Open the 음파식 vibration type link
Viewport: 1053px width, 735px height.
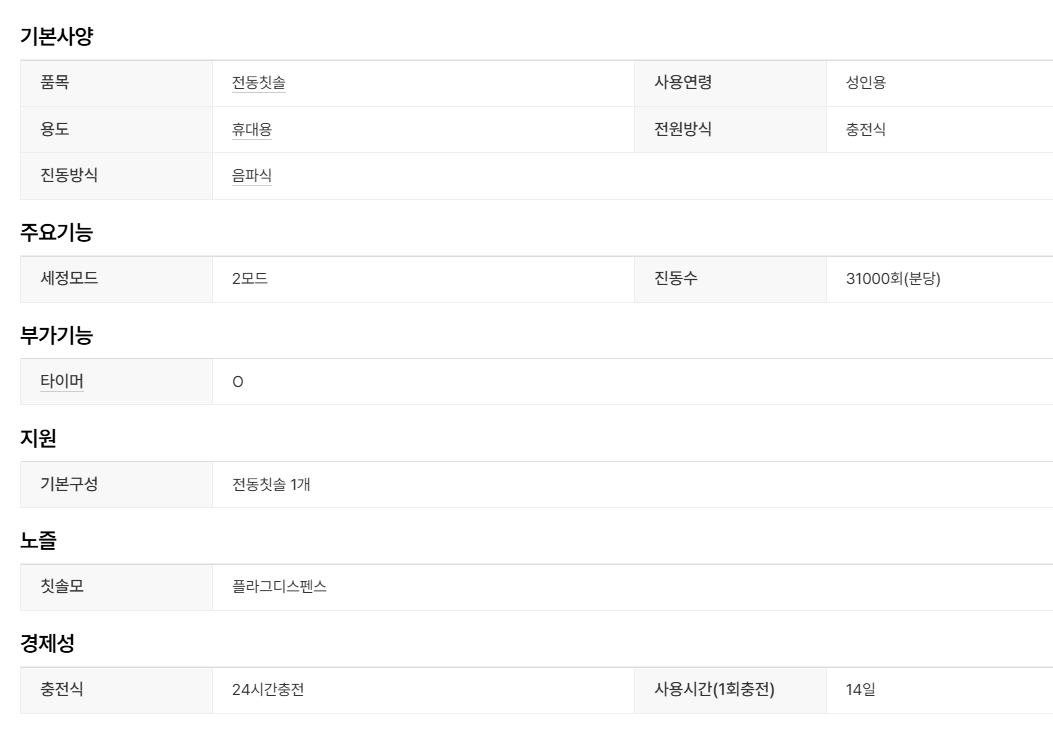point(252,175)
